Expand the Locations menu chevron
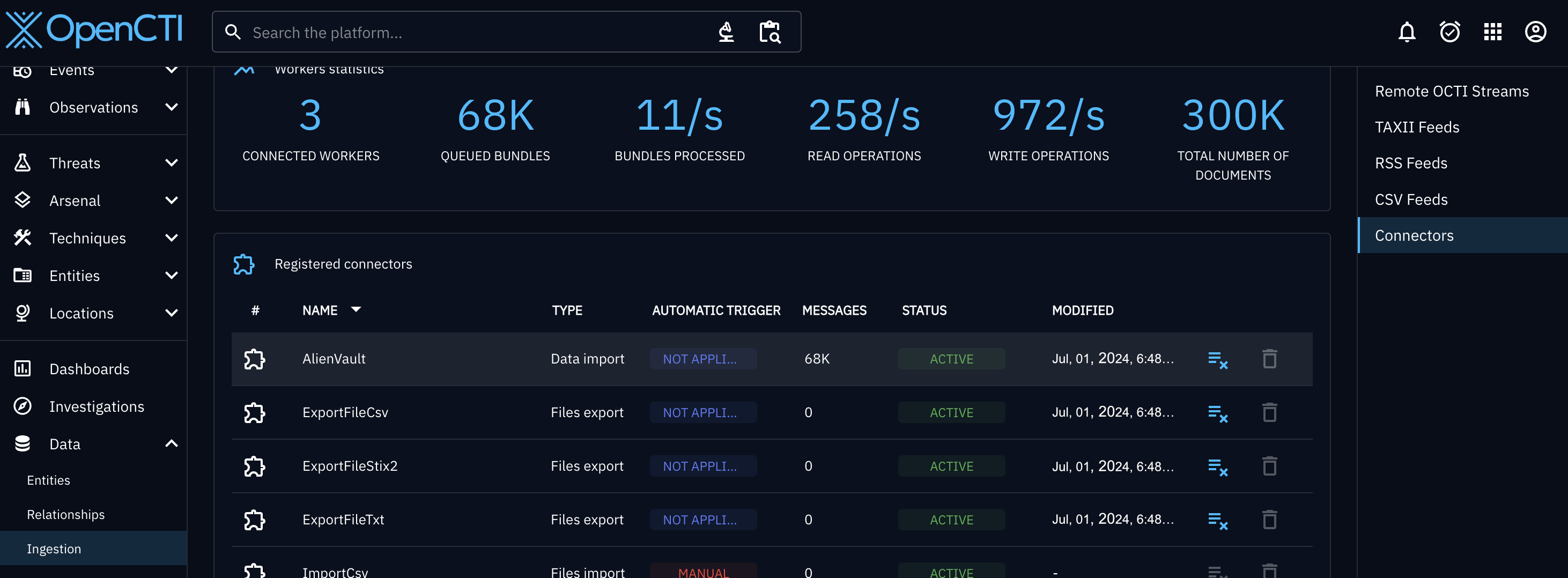The height and width of the screenshot is (578, 1568). point(172,313)
